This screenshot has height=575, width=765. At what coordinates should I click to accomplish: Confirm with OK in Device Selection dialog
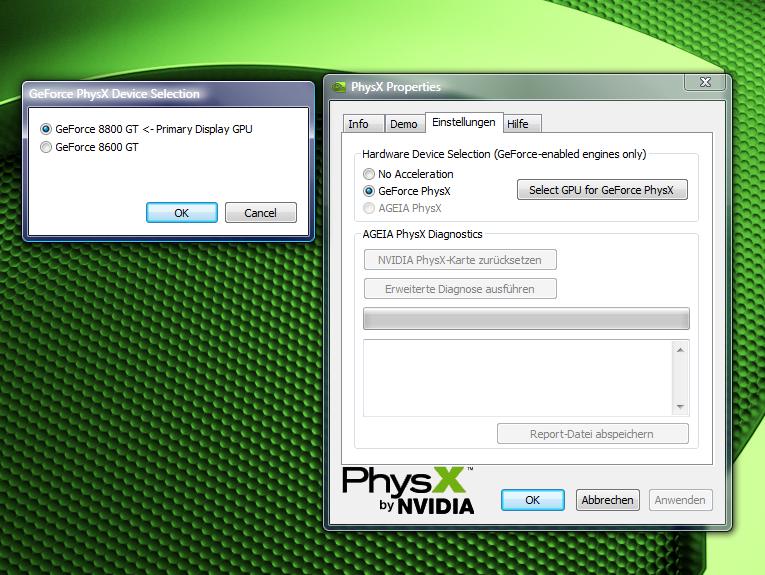coord(181,213)
